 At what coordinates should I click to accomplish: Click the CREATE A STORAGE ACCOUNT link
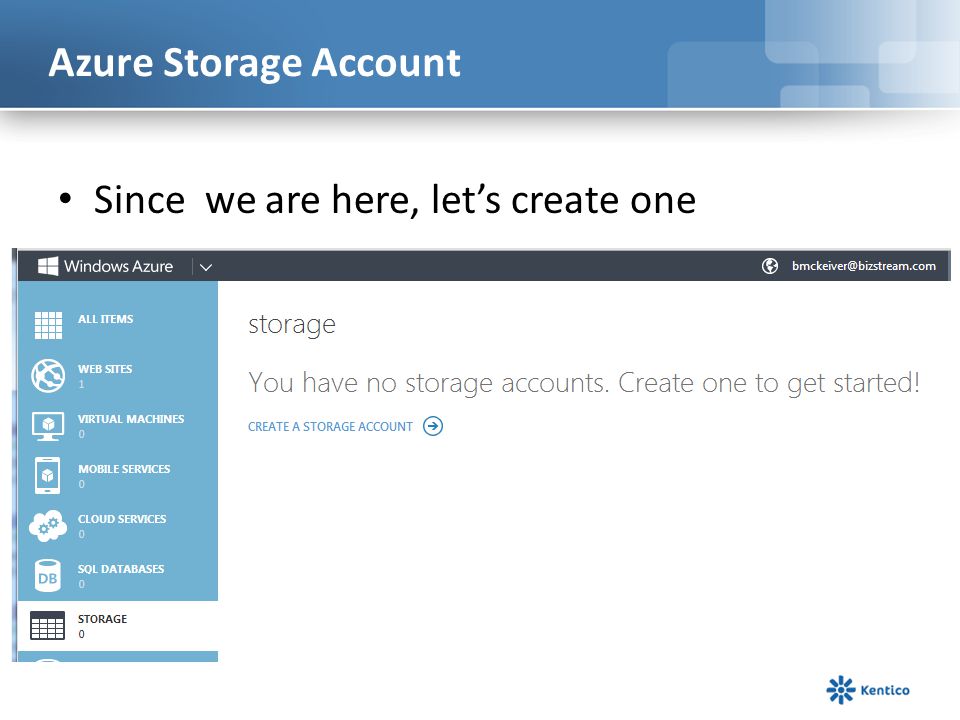[330, 427]
